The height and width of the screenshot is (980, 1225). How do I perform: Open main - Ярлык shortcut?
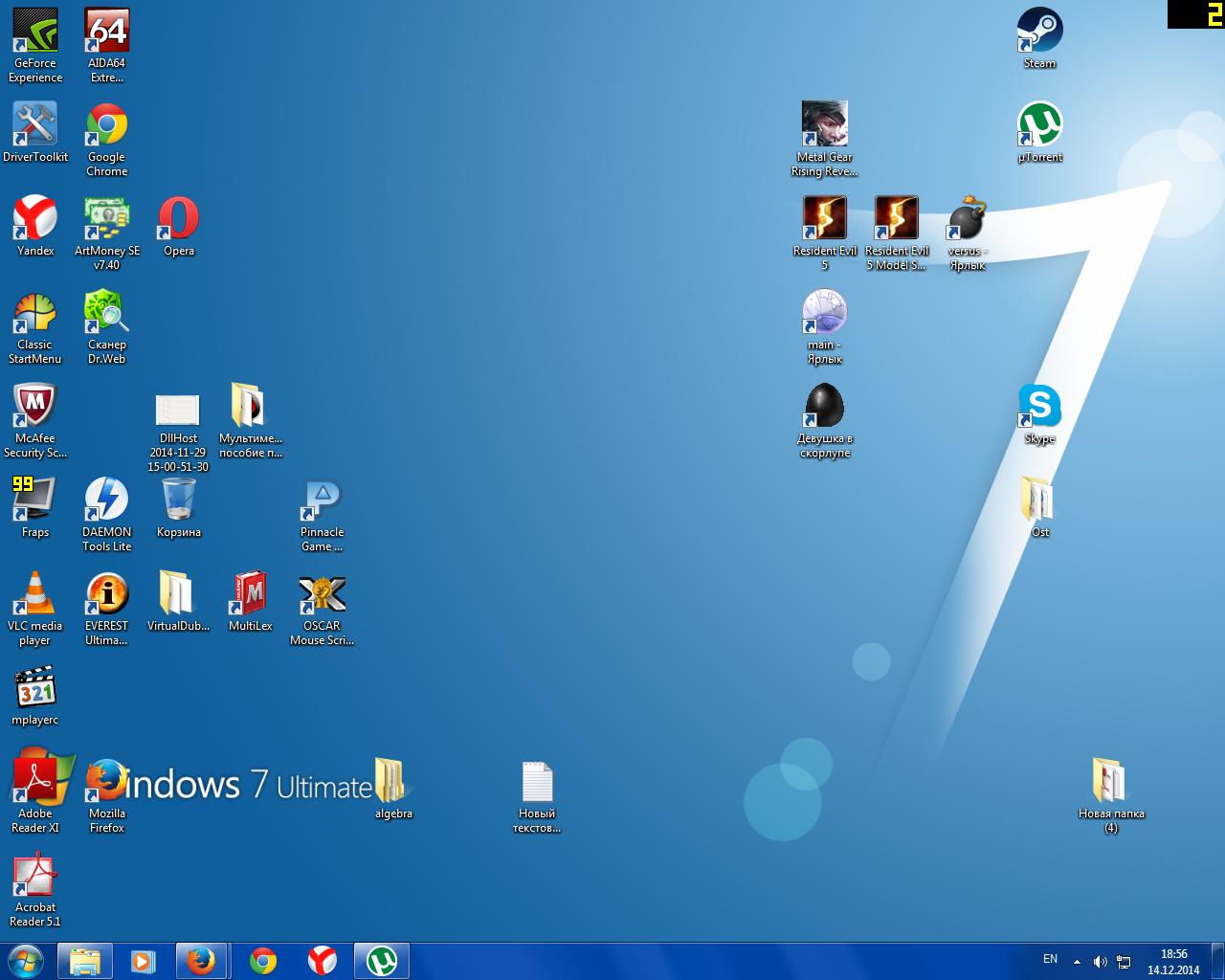pos(825,326)
